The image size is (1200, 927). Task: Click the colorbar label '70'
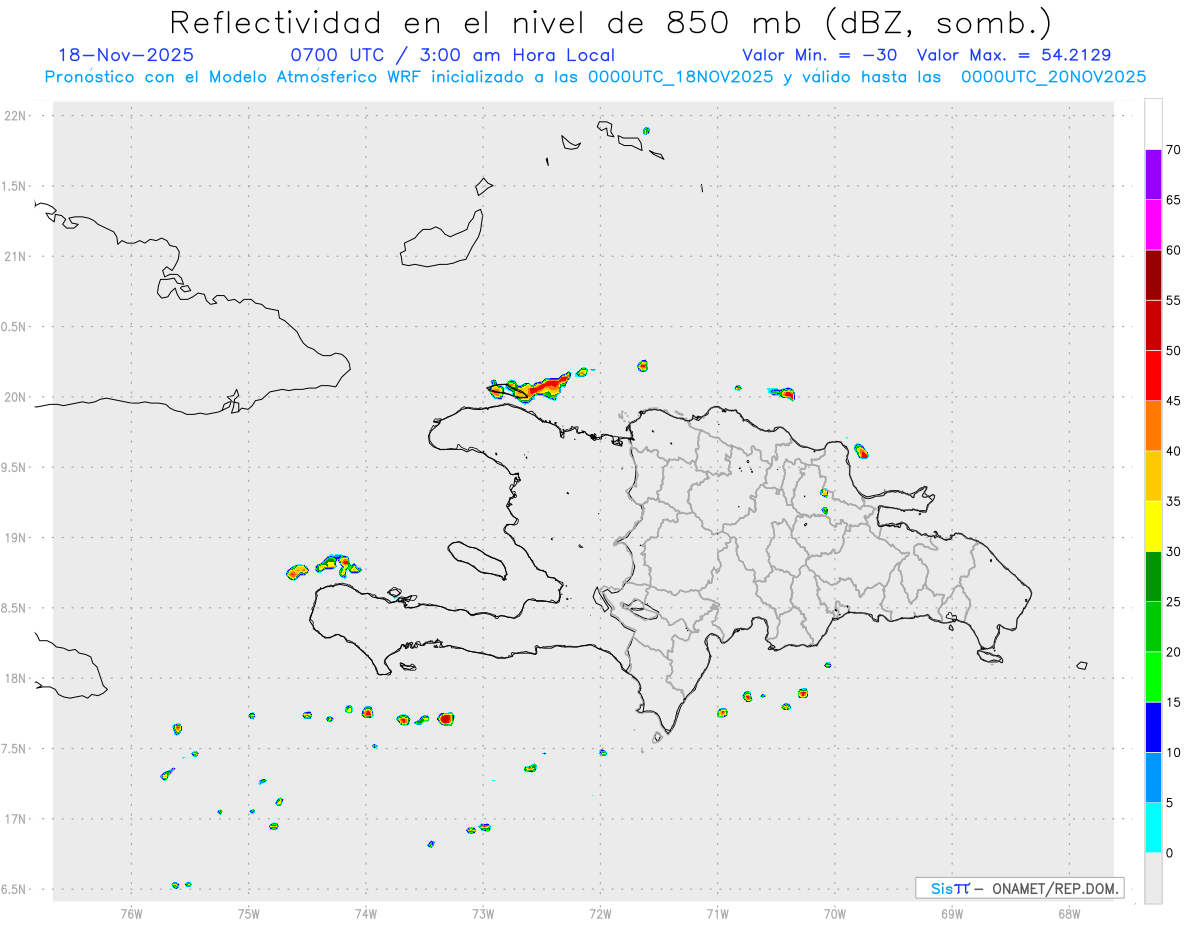point(1173,150)
